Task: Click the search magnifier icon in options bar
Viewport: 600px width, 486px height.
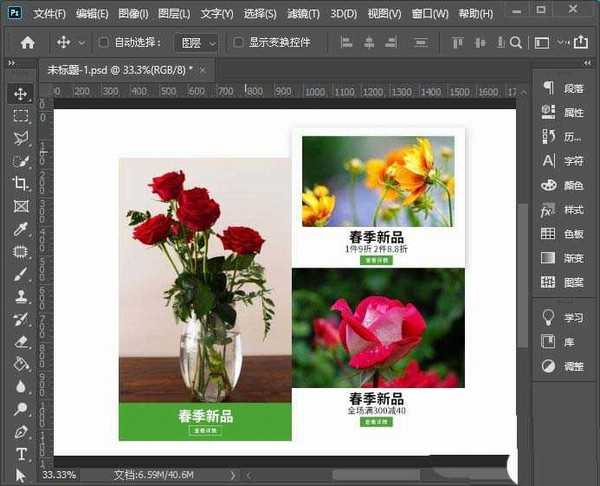Action: [x=516, y=43]
